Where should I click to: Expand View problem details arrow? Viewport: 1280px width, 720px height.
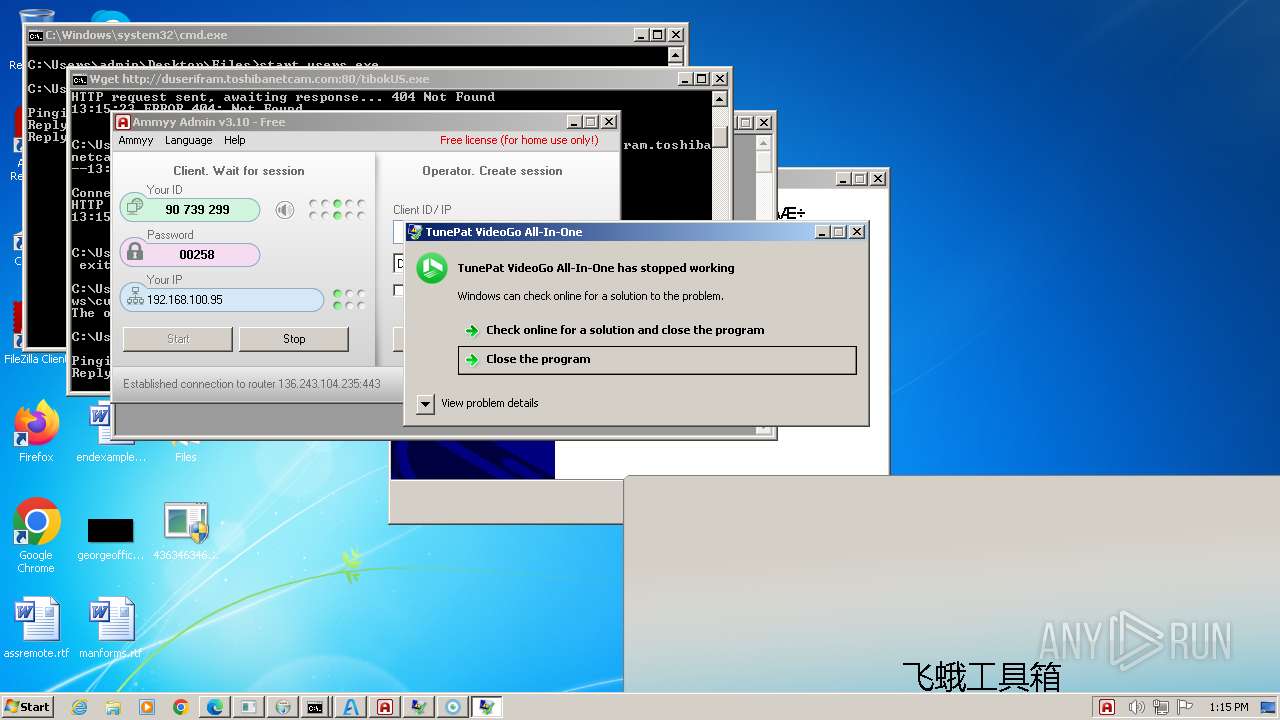[426, 404]
